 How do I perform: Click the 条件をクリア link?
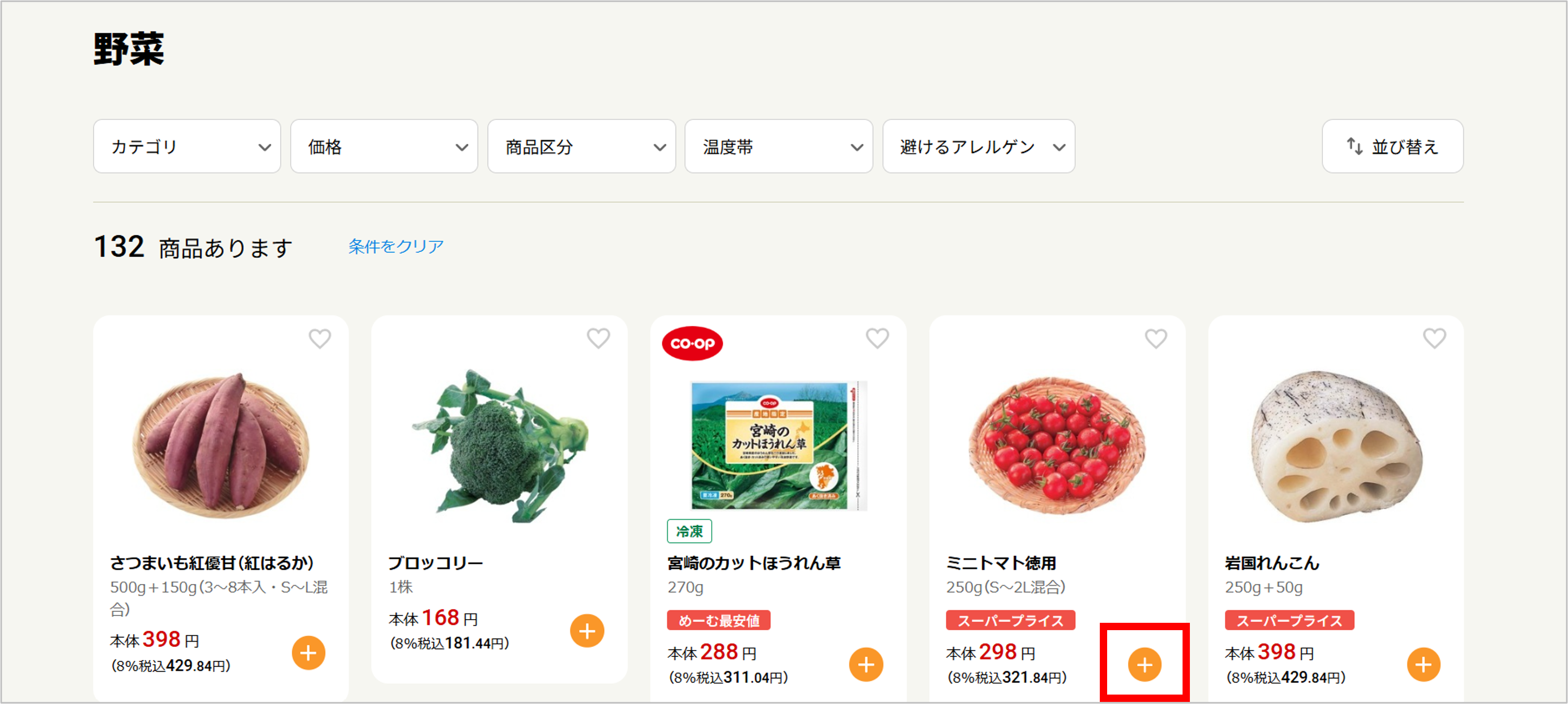tap(394, 246)
